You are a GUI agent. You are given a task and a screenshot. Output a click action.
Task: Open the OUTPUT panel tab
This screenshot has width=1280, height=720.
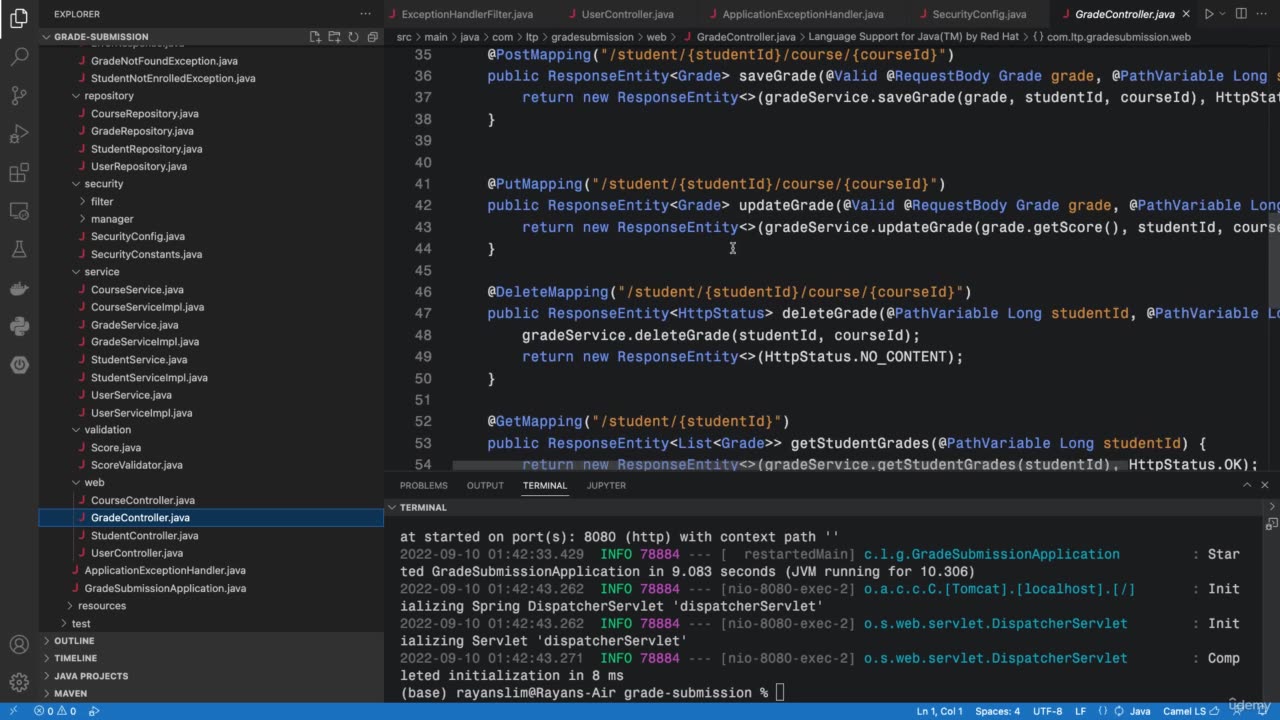485,485
